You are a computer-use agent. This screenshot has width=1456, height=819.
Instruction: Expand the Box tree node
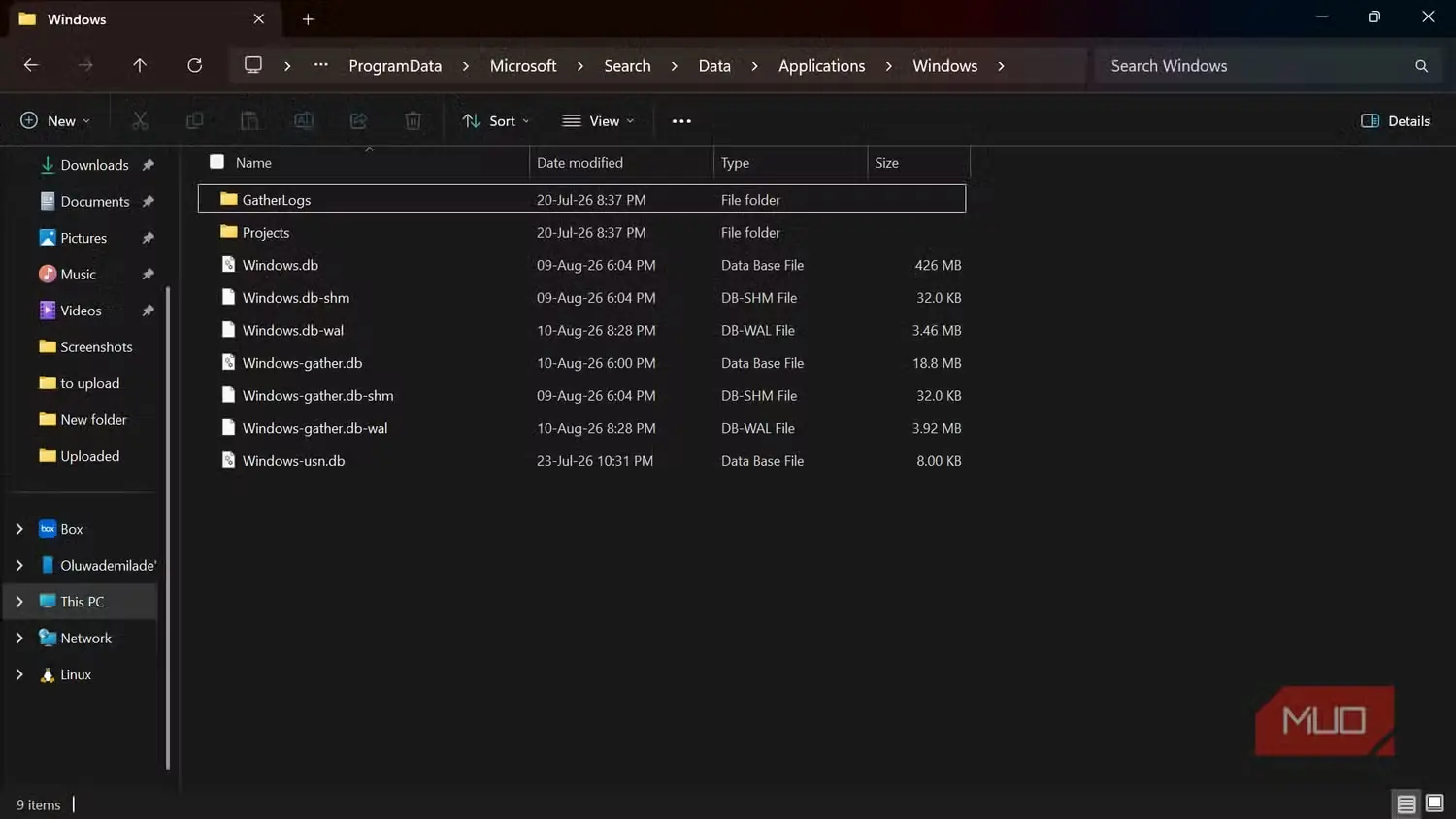coord(19,529)
